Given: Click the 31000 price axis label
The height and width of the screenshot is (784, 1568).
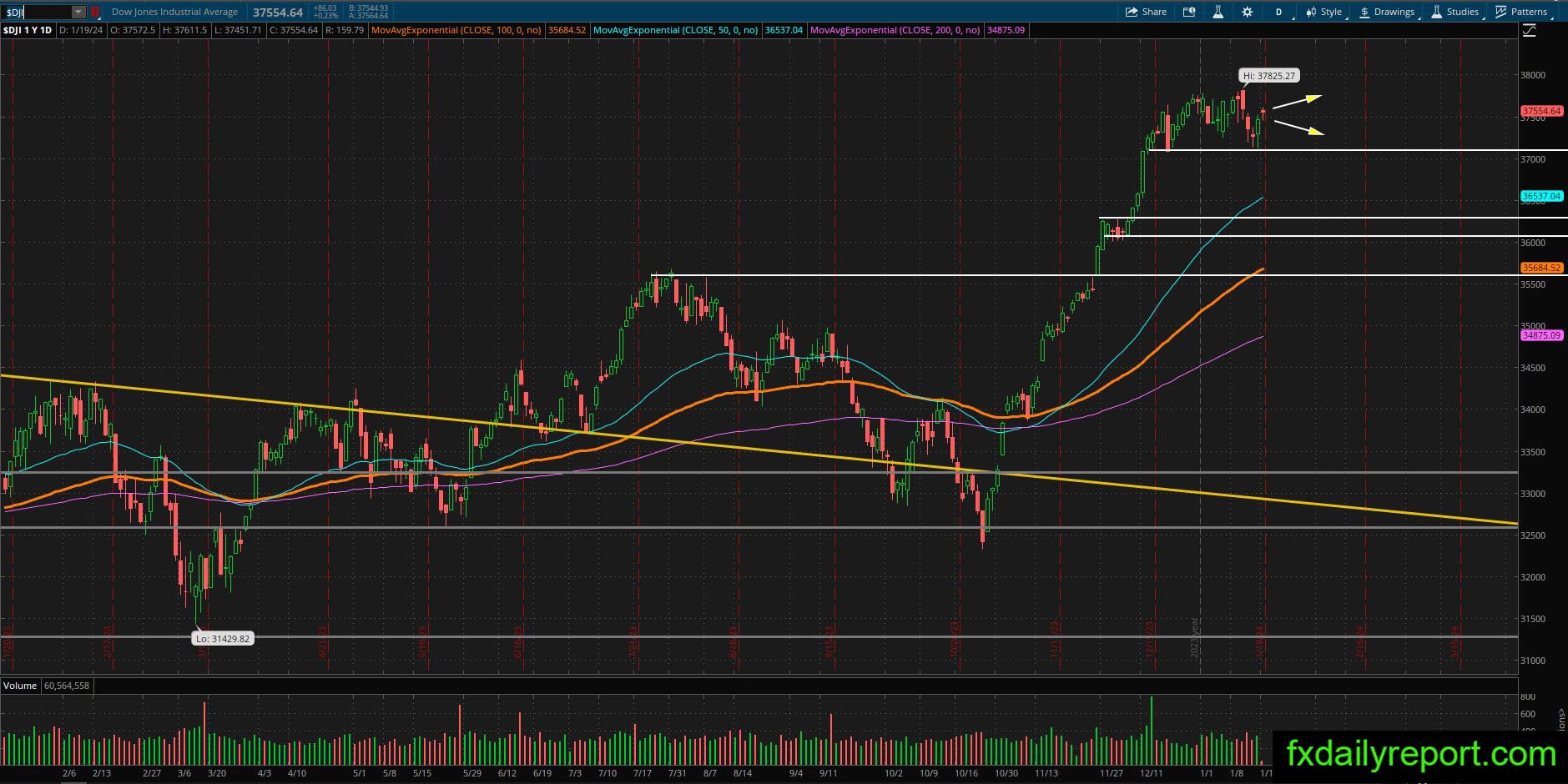Looking at the screenshot, I should click(x=1533, y=661).
